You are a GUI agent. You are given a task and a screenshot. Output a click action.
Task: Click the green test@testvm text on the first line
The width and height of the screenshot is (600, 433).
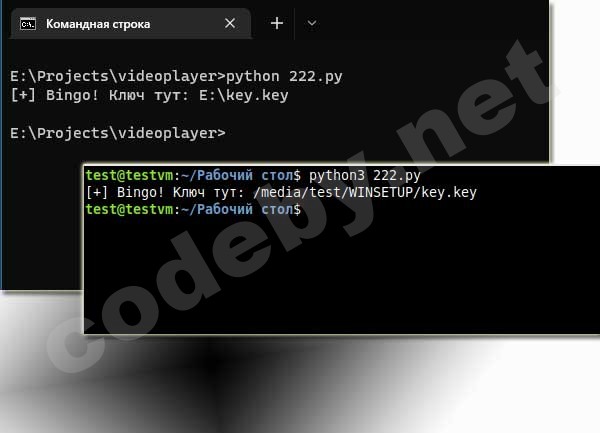point(129,176)
